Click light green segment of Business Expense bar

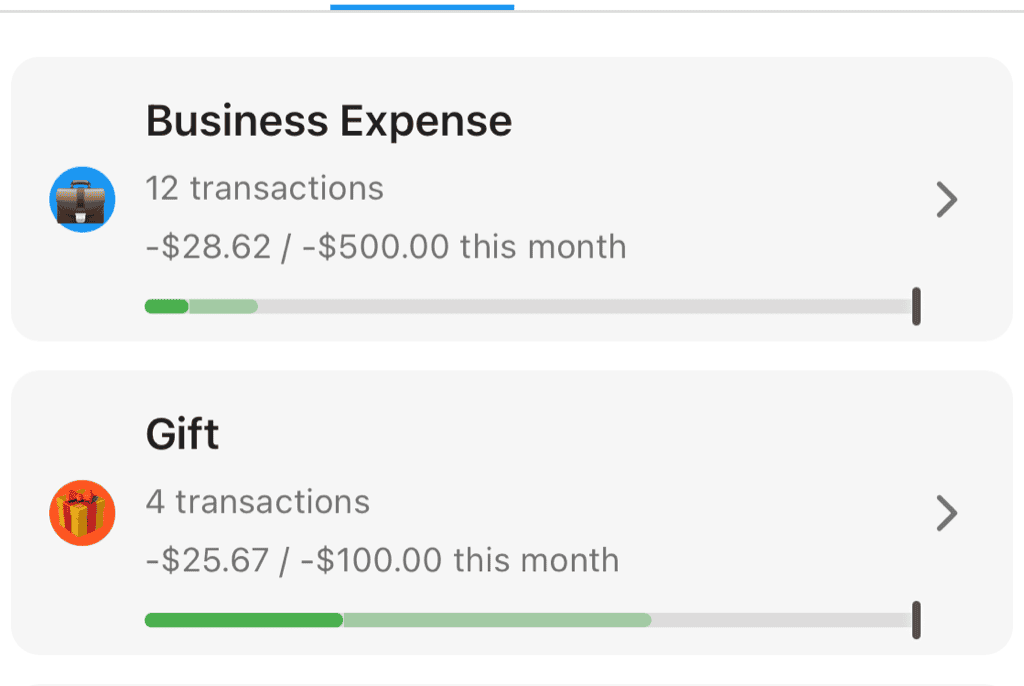(x=223, y=306)
